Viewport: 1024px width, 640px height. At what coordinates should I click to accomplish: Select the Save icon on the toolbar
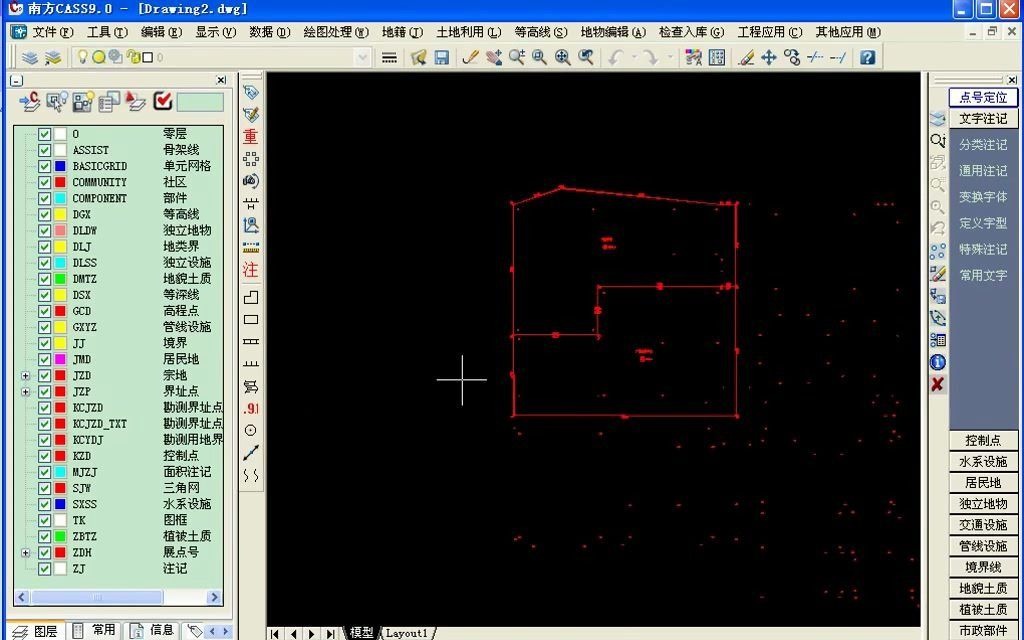(x=443, y=57)
